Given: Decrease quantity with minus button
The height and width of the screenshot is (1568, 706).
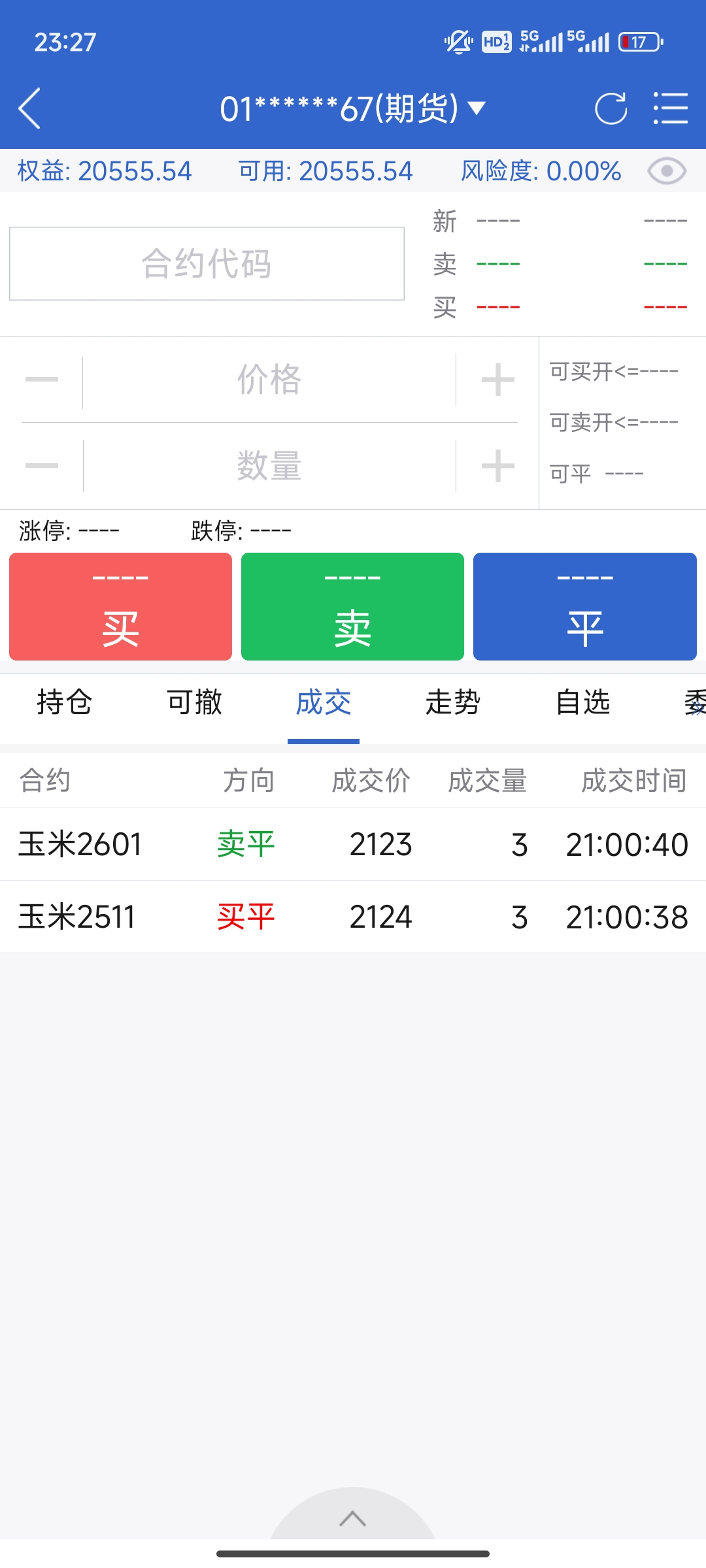Looking at the screenshot, I should tap(42, 466).
